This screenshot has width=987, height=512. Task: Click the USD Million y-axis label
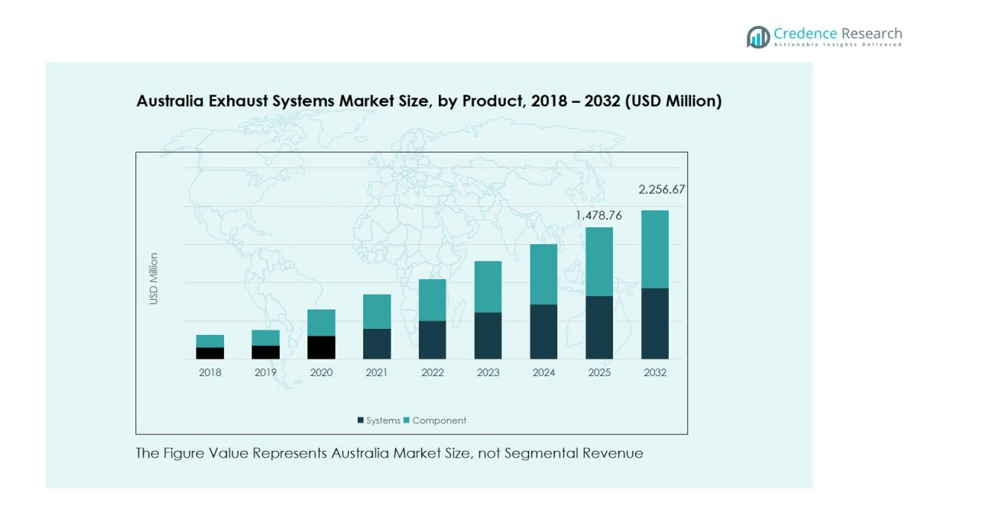click(154, 279)
